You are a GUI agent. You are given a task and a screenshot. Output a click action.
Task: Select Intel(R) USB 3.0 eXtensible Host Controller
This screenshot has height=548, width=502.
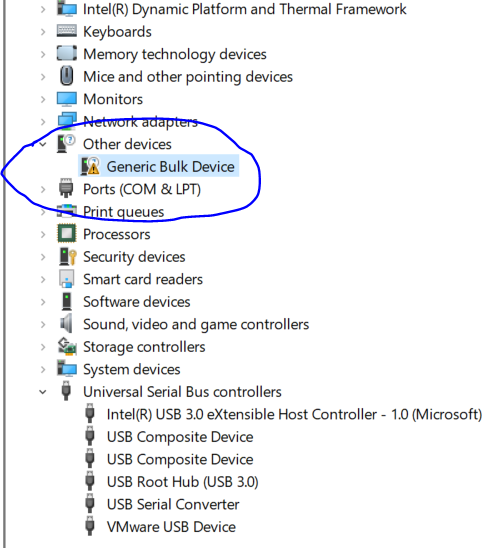[294, 414]
